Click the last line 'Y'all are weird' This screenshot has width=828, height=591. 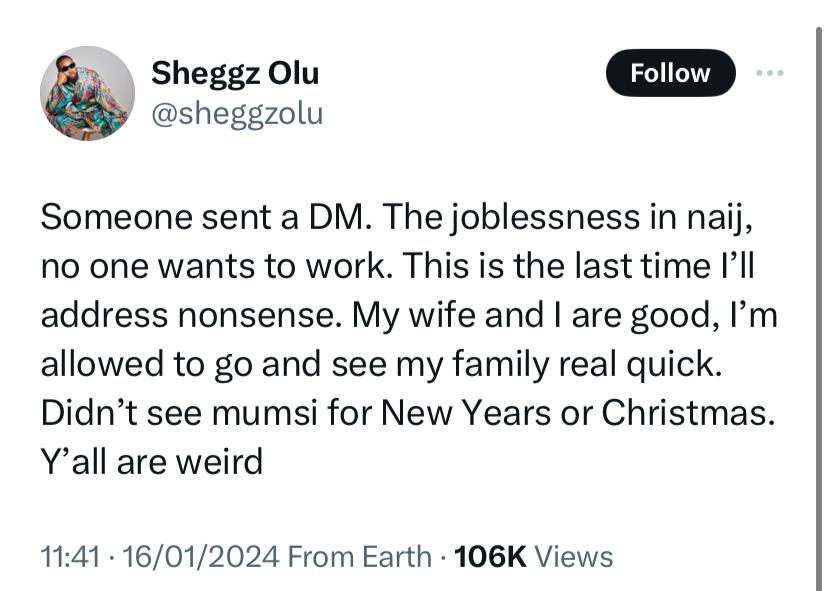pos(151,462)
